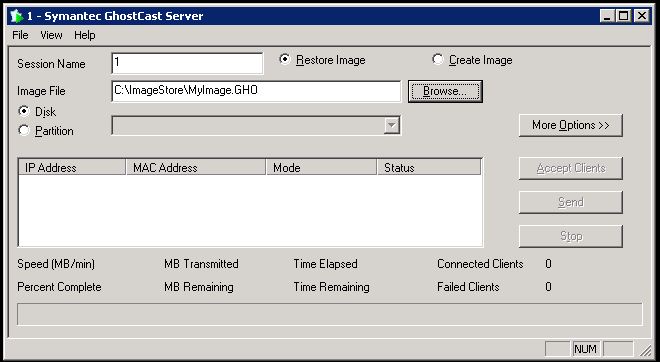The height and width of the screenshot is (362, 660).
Task: Click the MAC Address column header
Action: pyautogui.click(x=196, y=168)
